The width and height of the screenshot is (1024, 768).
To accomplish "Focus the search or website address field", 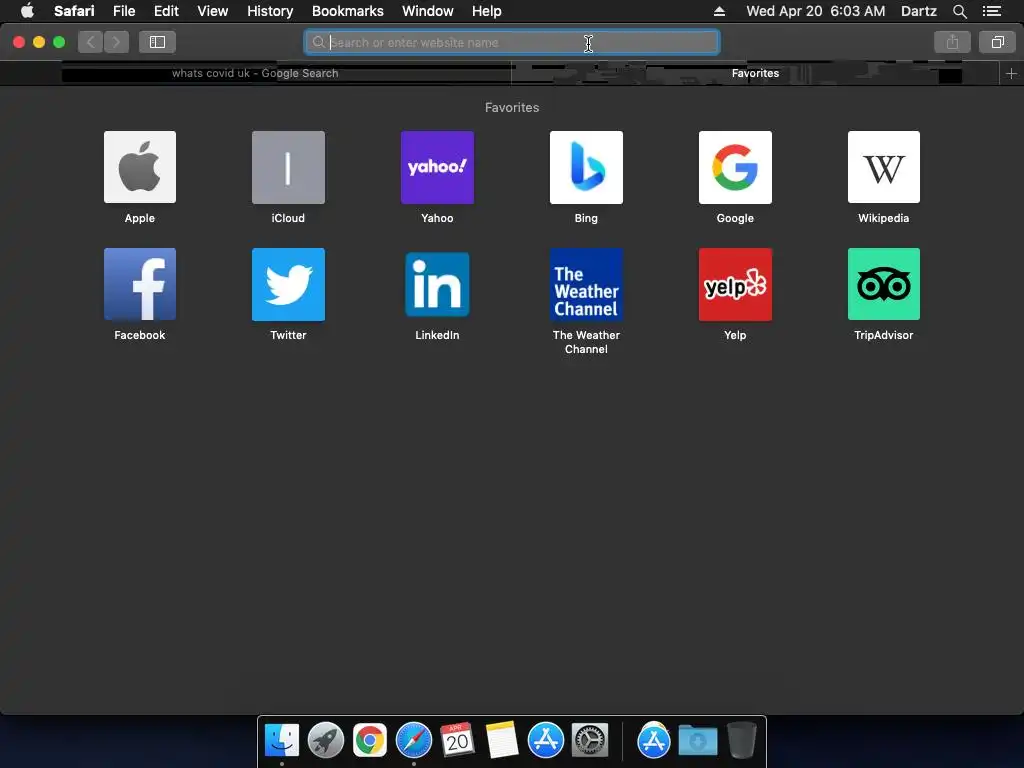I will [x=512, y=42].
